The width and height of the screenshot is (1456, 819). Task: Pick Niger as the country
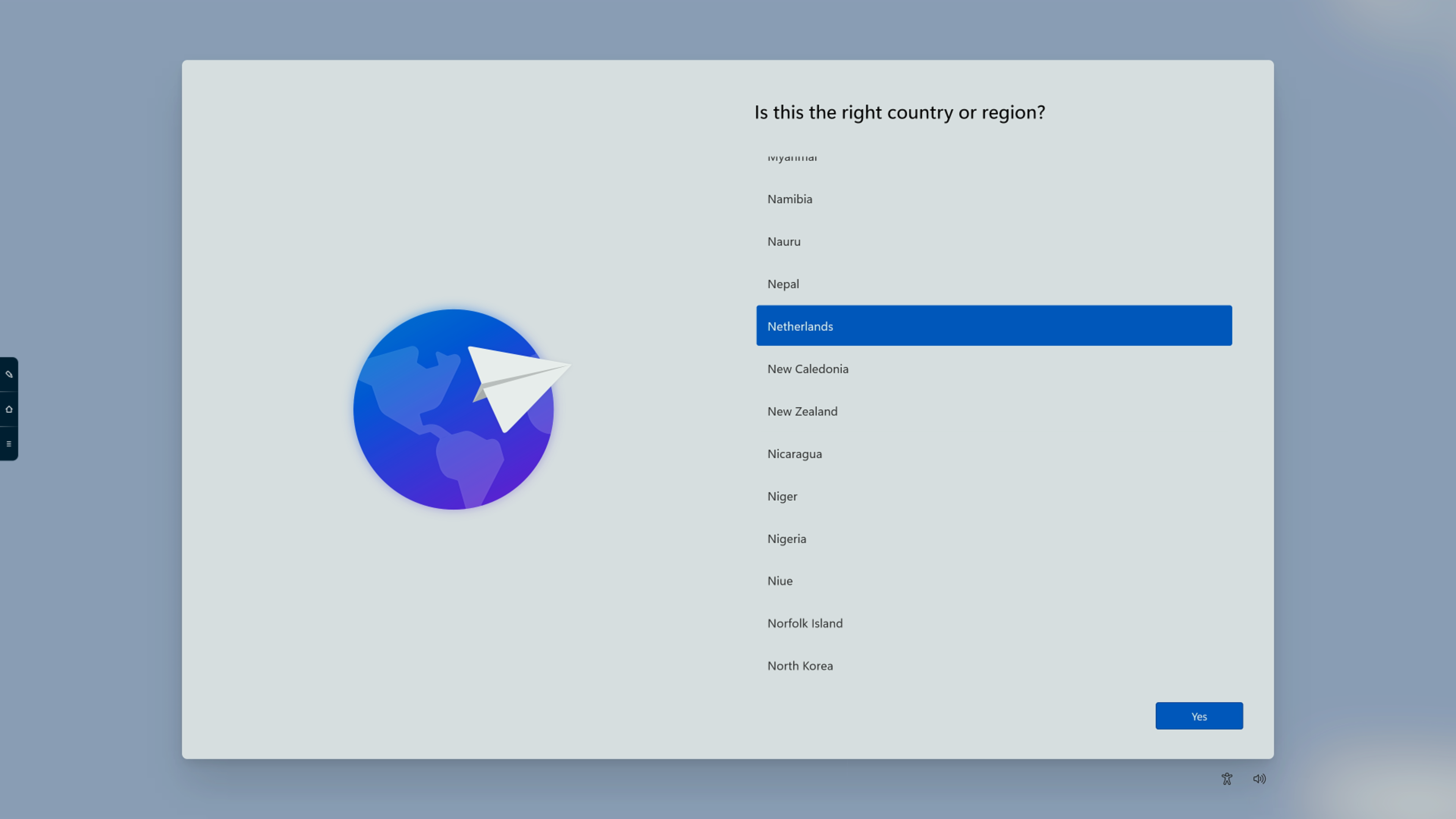click(782, 496)
